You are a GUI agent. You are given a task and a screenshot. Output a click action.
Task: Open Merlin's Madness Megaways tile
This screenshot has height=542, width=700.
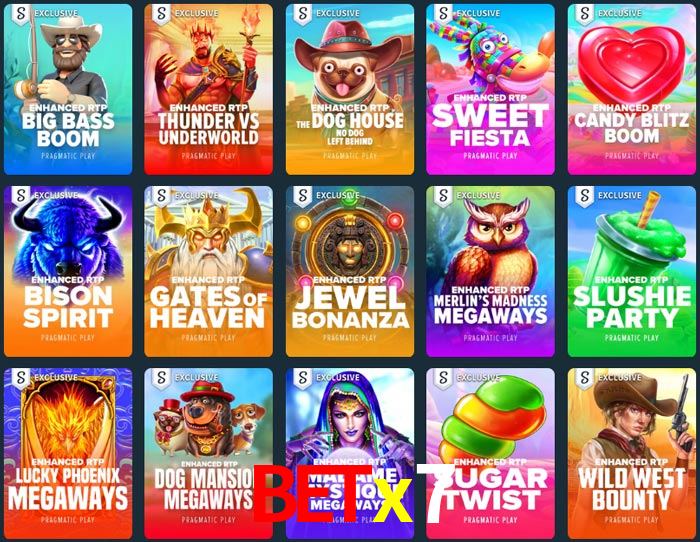tap(491, 271)
